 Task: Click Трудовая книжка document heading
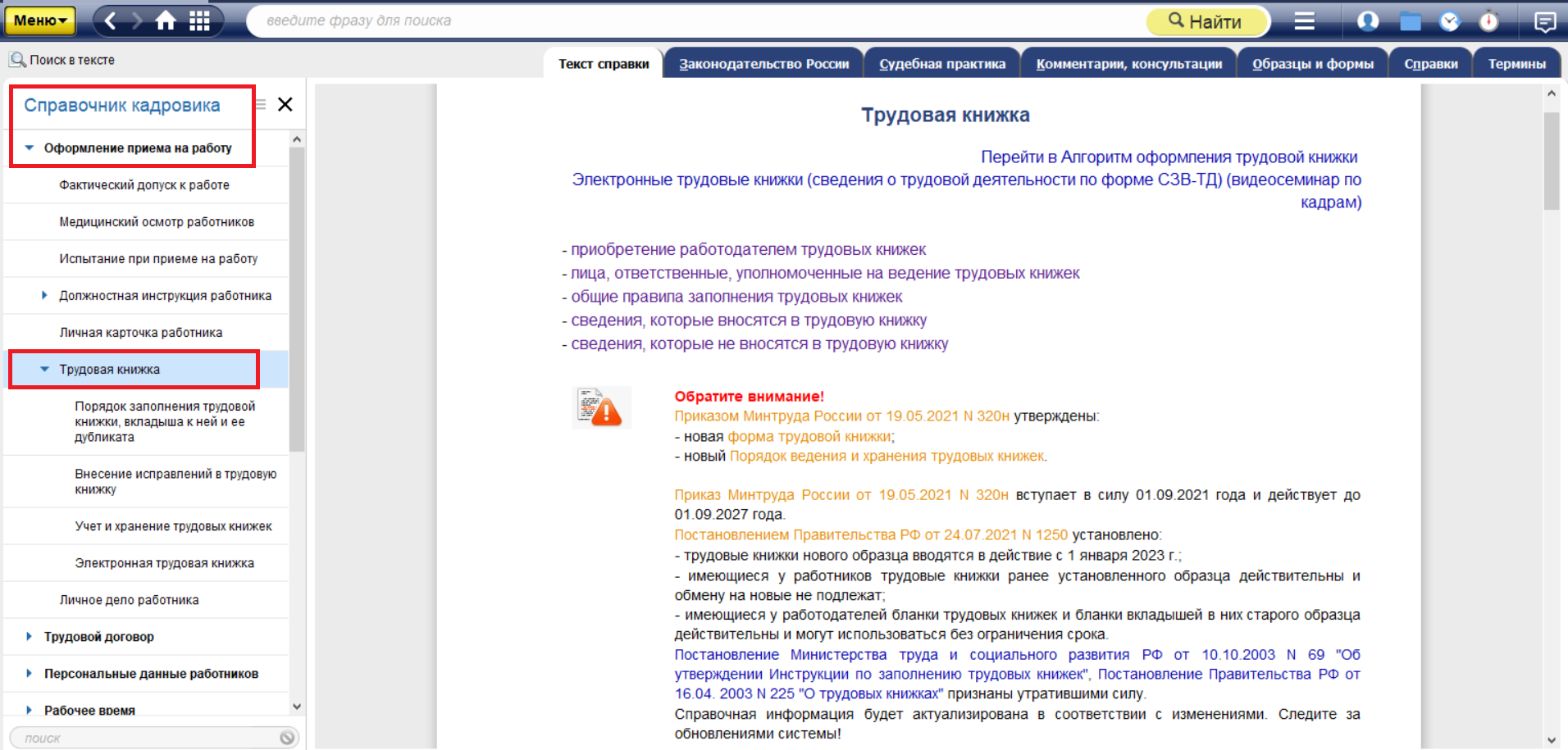click(x=945, y=116)
